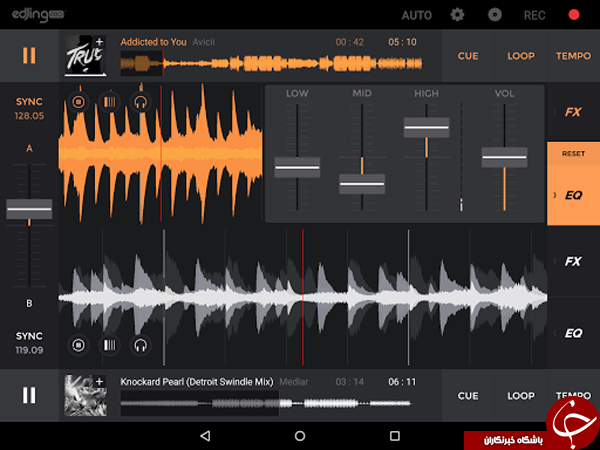Tap the deck B white zoomed waveform
Image resolution: width=600 pixels, height=450 pixels.
[x=303, y=298]
